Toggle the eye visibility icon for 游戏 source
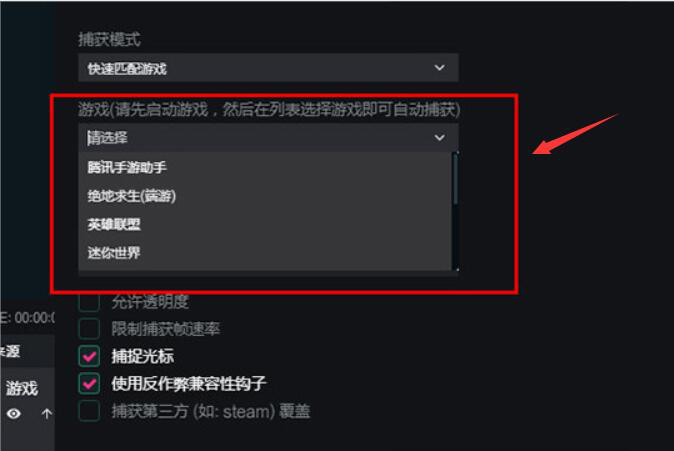This screenshot has width=674, height=451. (x=14, y=414)
